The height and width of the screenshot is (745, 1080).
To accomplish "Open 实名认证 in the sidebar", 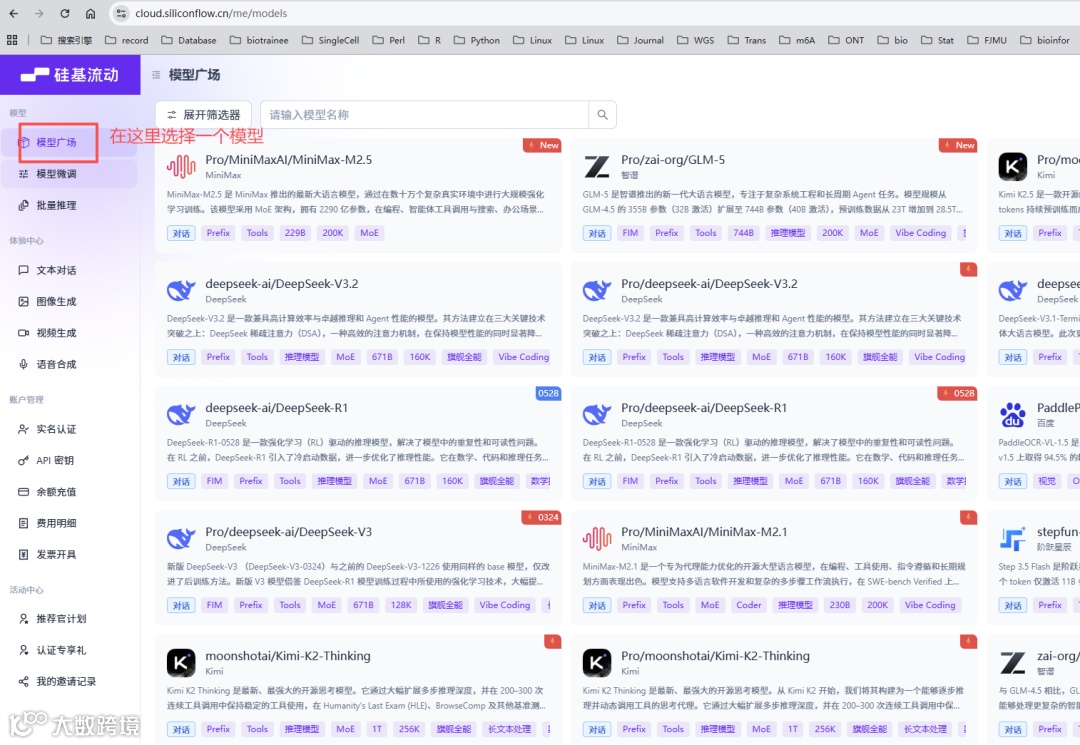I will coord(69,429).
